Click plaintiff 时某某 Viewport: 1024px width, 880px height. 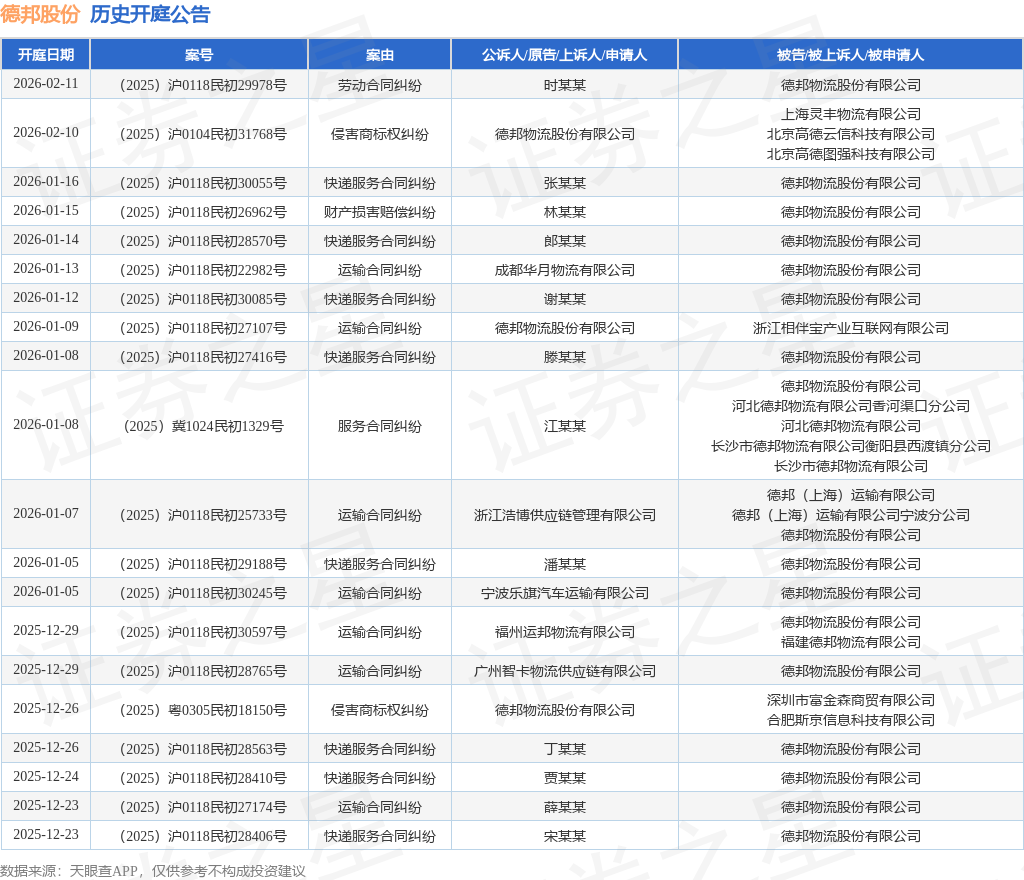coord(565,86)
